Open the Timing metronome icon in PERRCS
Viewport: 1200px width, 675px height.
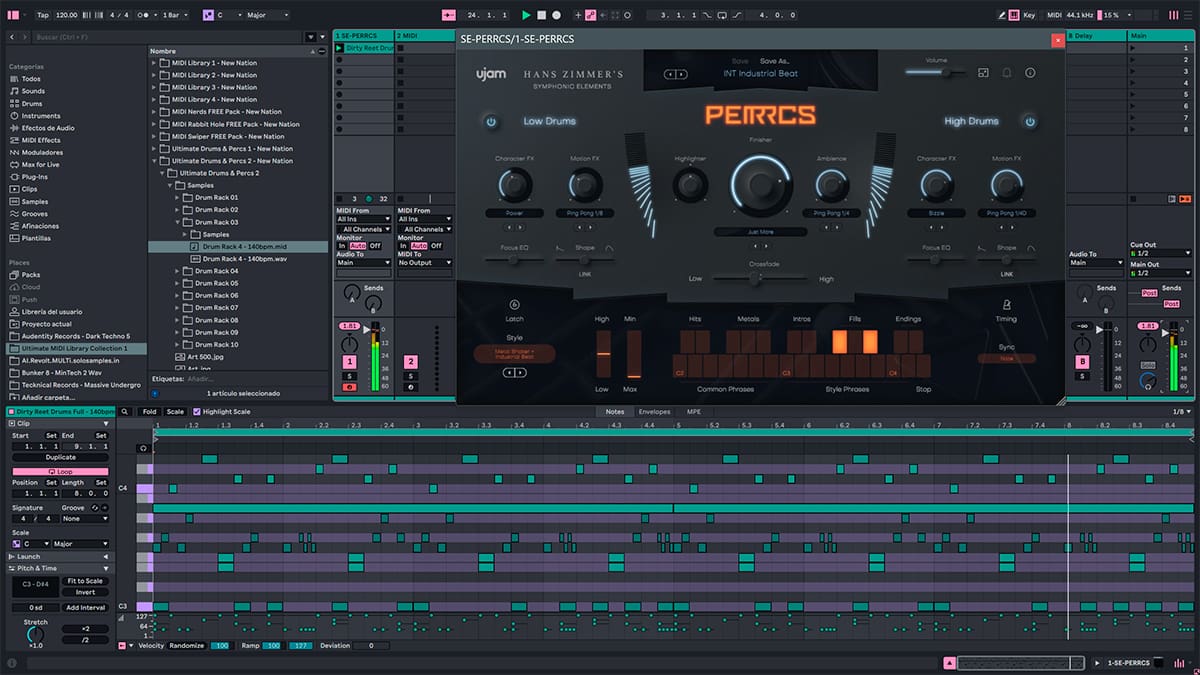(x=1006, y=303)
